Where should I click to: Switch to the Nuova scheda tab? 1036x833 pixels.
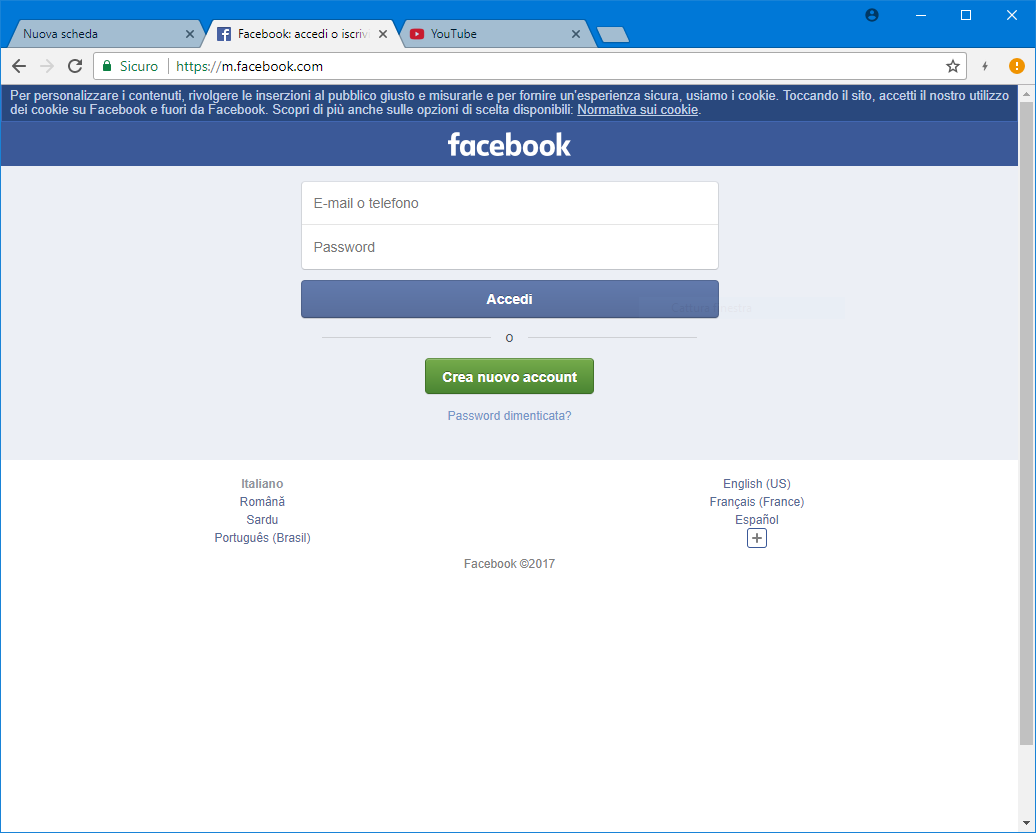pyautogui.click(x=100, y=34)
